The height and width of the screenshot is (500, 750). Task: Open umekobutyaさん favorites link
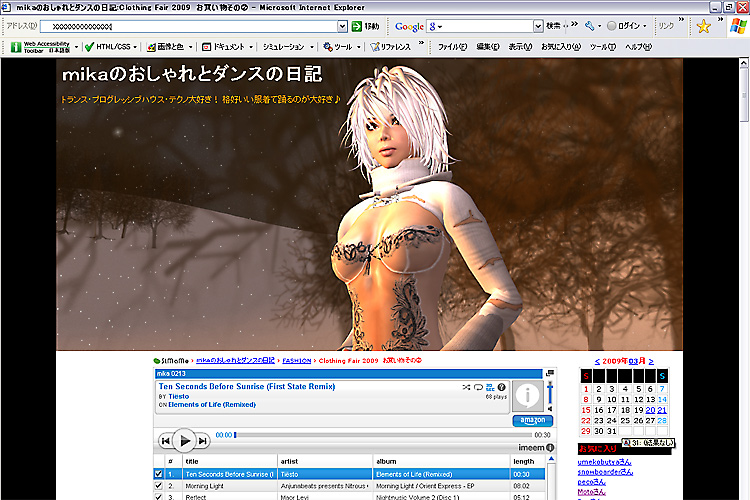(x=605, y=462)
